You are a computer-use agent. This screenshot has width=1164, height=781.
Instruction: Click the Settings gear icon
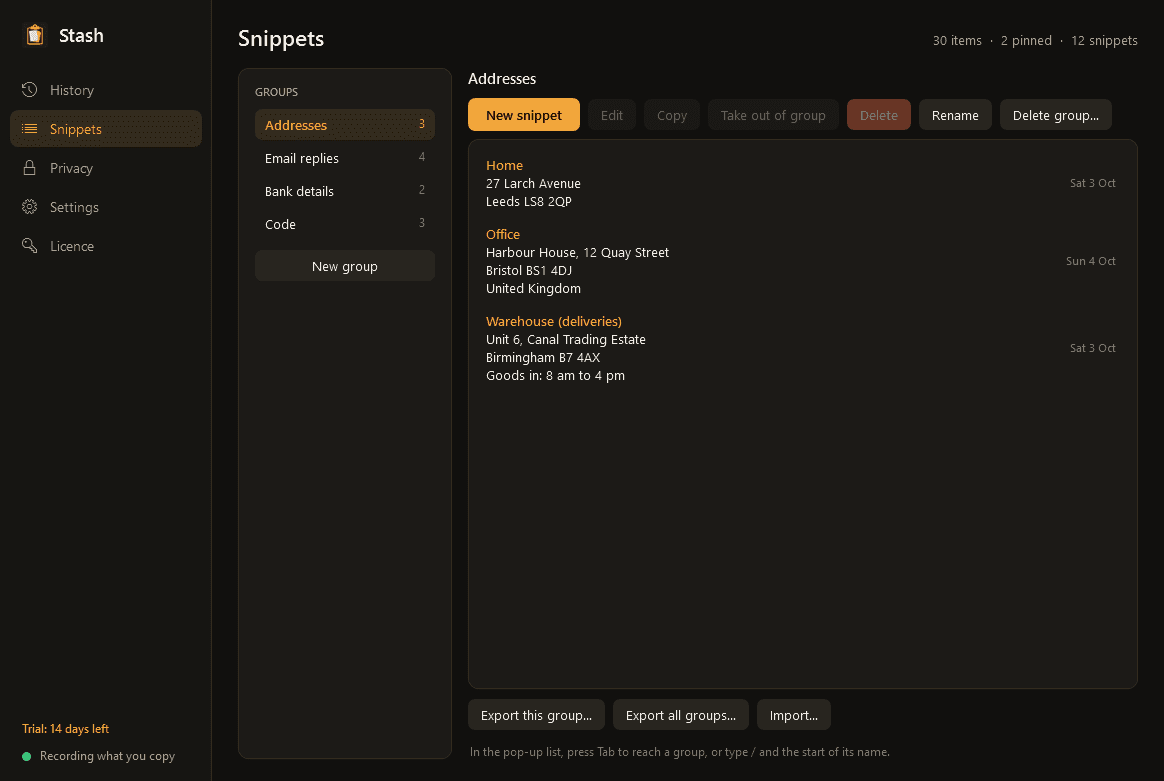[x=30, y=207]
